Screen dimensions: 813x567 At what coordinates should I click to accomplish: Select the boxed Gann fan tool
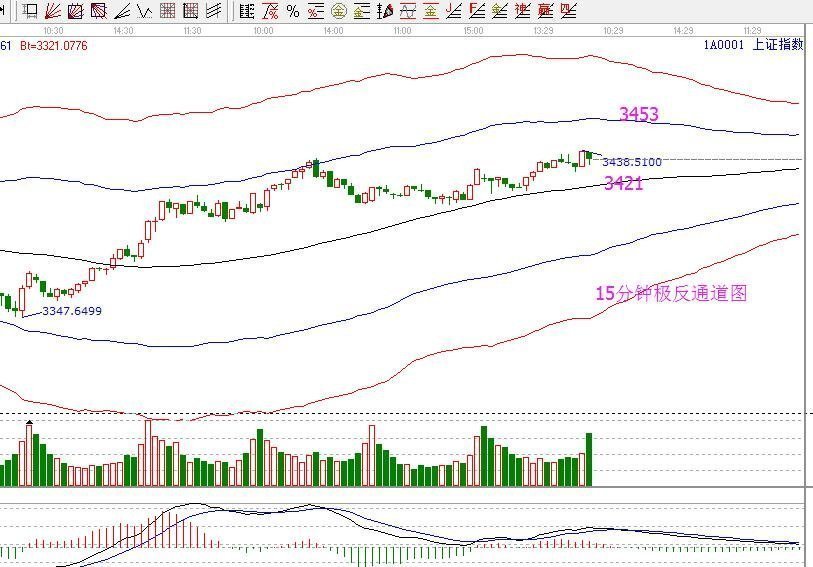(x=76, y=10)
